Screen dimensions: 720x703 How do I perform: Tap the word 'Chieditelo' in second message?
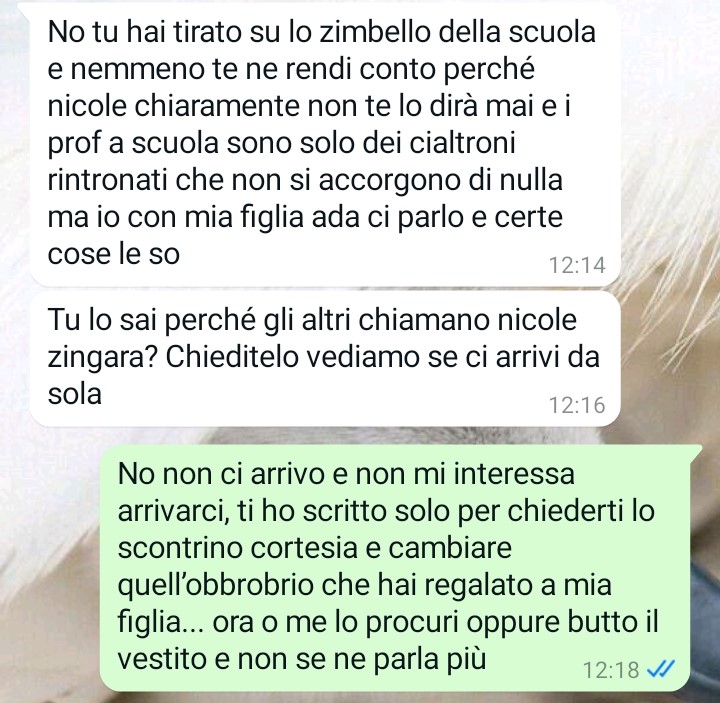232,357
